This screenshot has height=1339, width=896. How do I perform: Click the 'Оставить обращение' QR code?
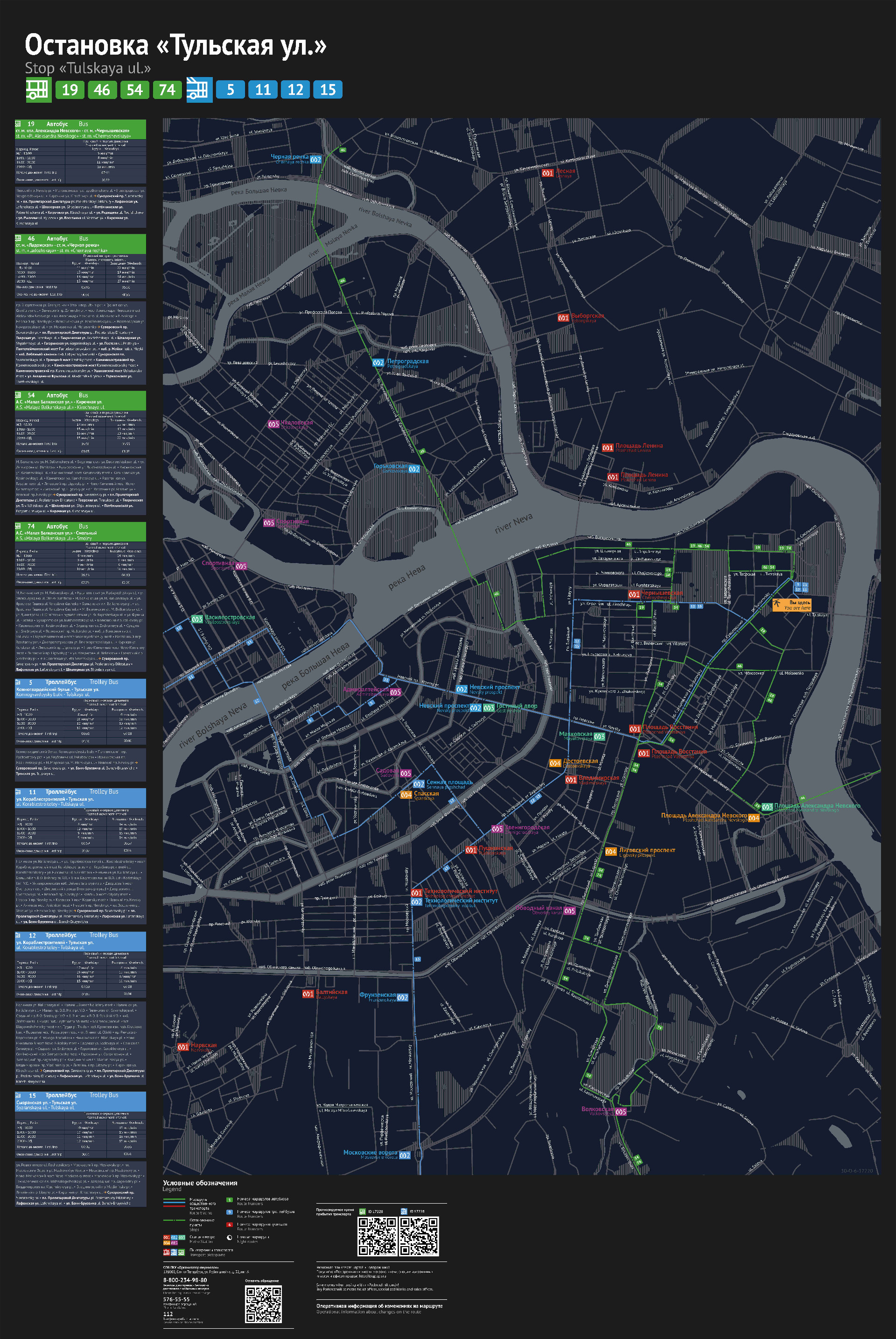point(263,1304)
